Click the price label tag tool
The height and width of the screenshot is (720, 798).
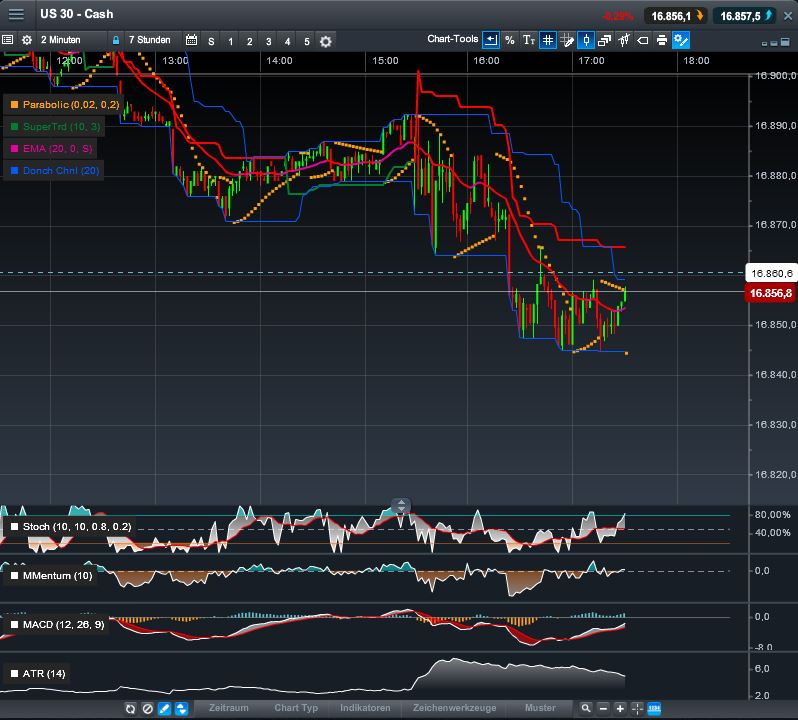coord(643,40)
